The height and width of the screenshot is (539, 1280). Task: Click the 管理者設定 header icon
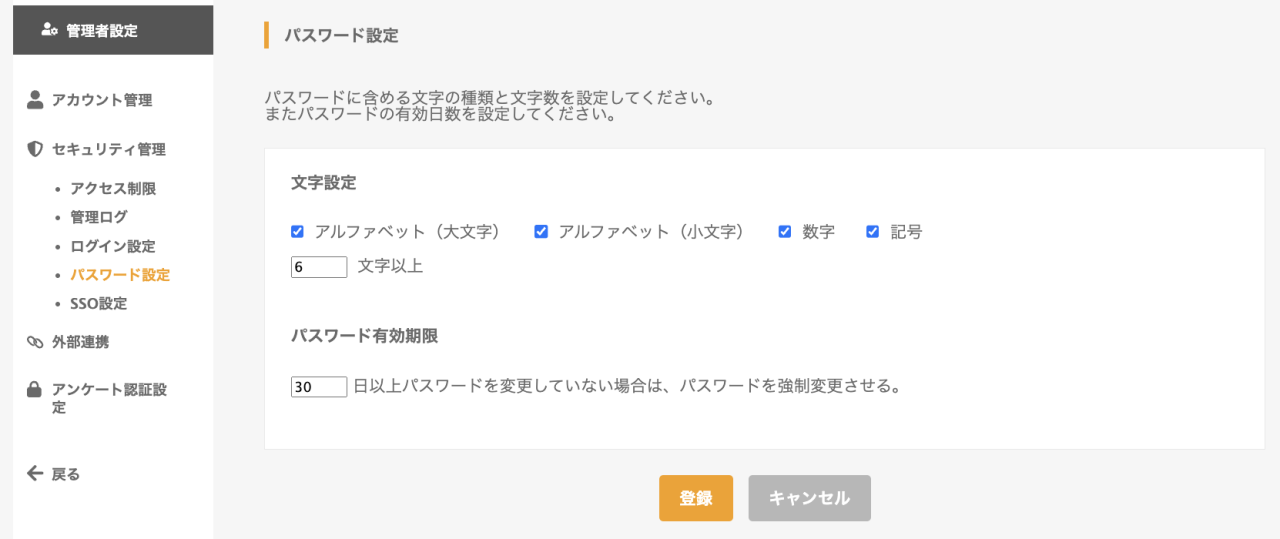click(x=49, y=30)
